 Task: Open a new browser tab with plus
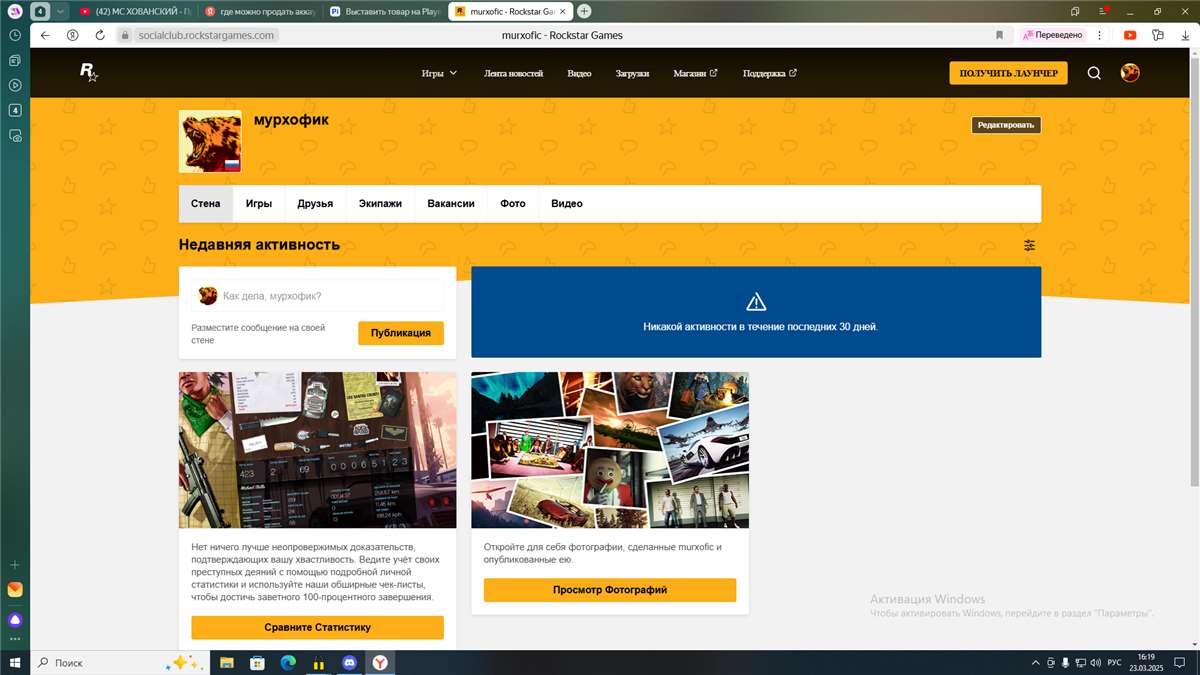click(x=584, y=11)
